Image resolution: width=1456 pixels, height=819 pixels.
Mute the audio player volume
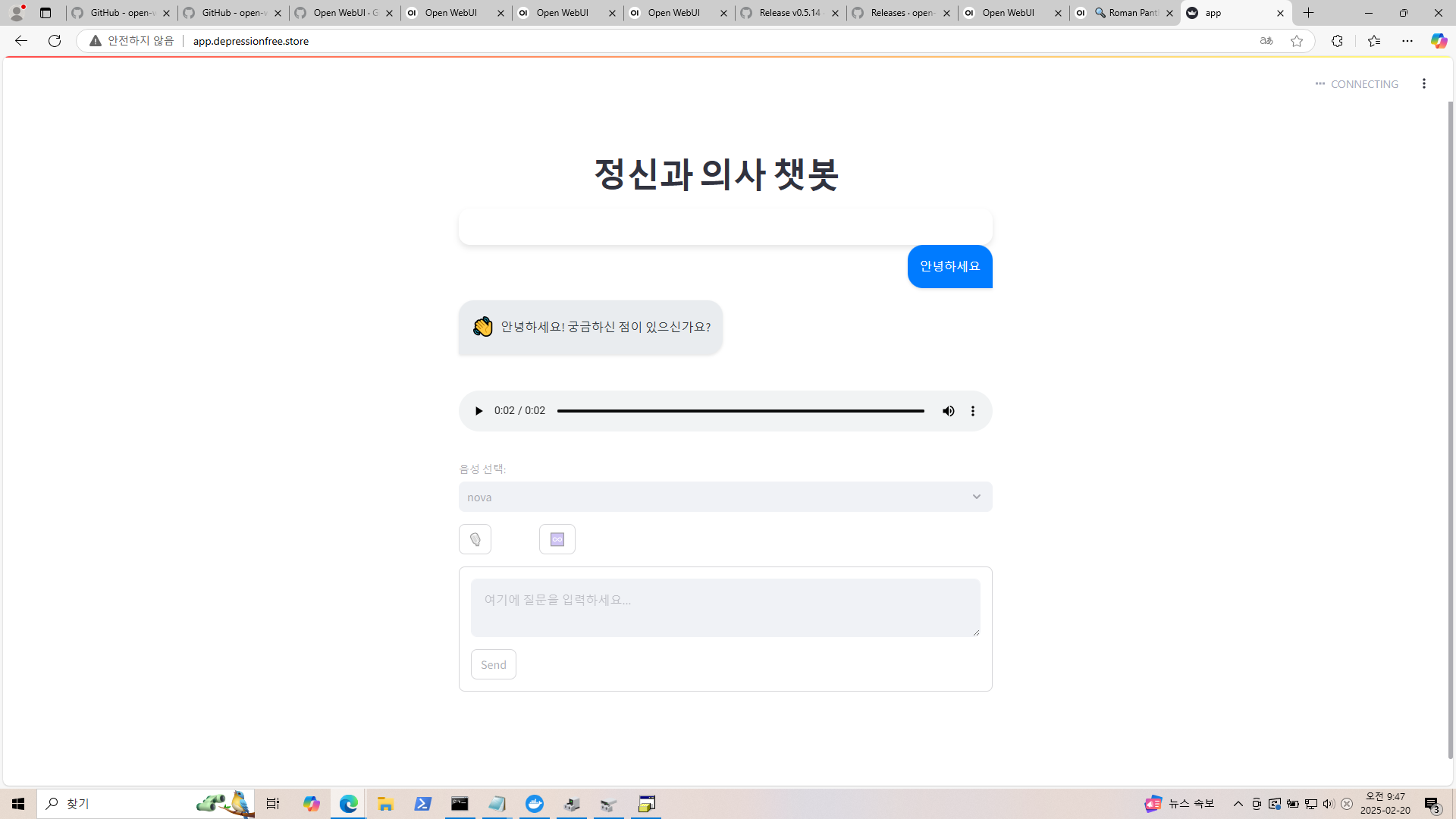tap(948, 411)
